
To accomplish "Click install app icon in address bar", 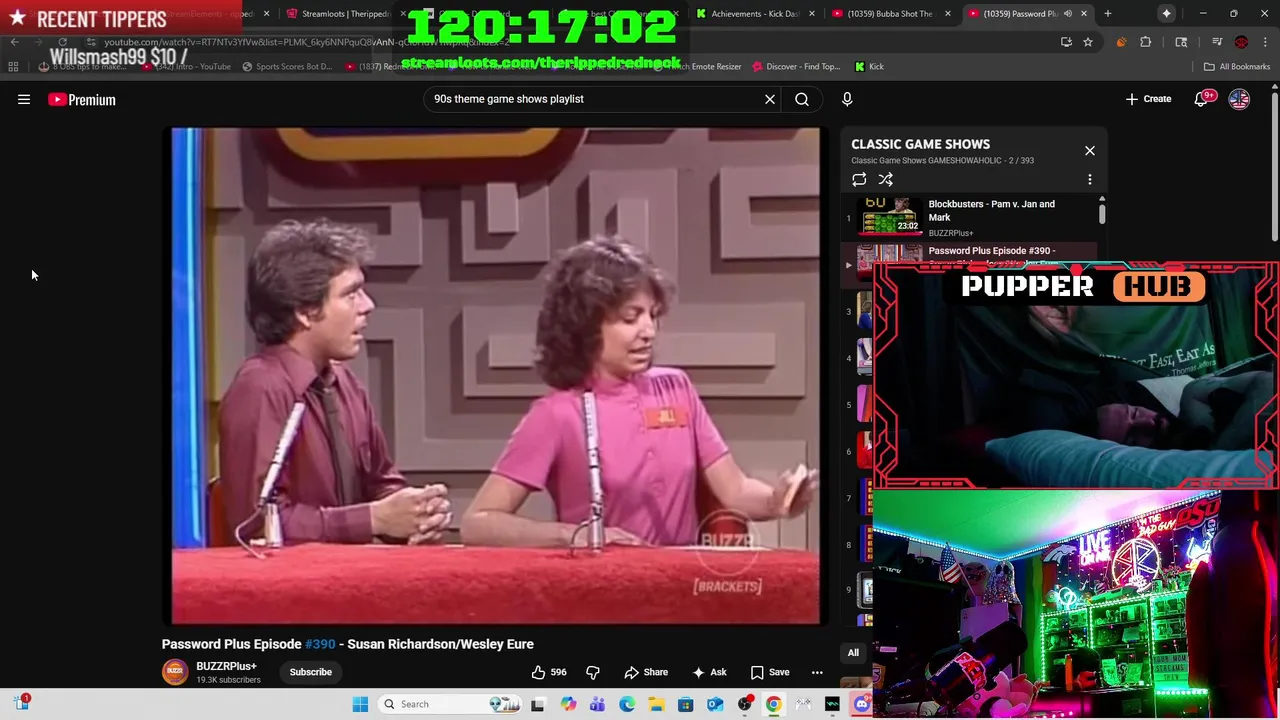I will tap(1067, 42).
